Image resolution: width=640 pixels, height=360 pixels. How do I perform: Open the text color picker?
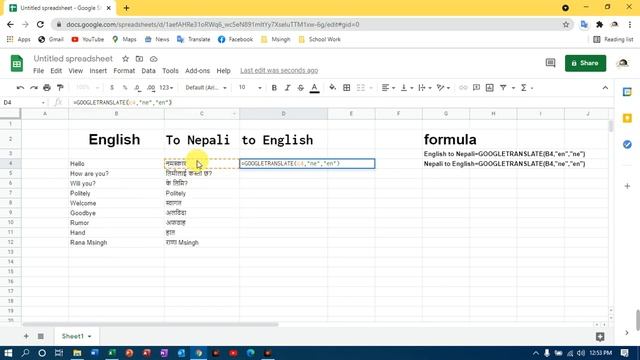[314, 88]
